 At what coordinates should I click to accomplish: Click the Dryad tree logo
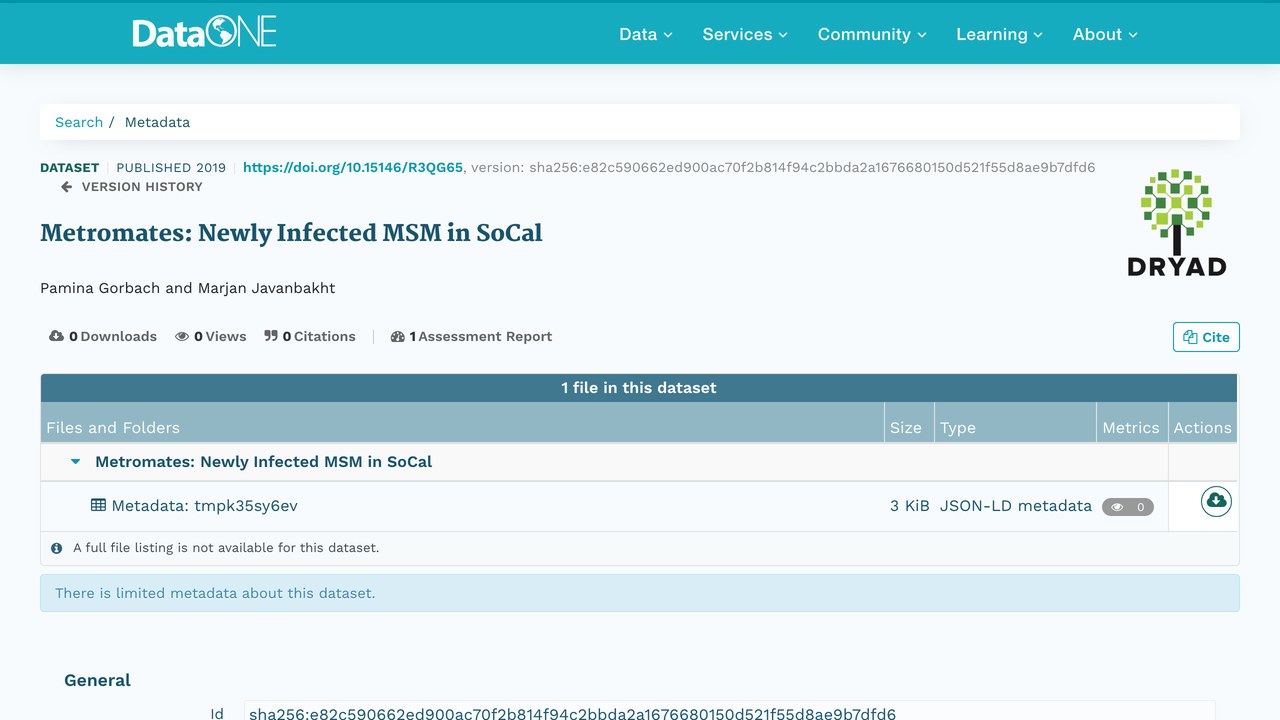tap(1176, 222)
